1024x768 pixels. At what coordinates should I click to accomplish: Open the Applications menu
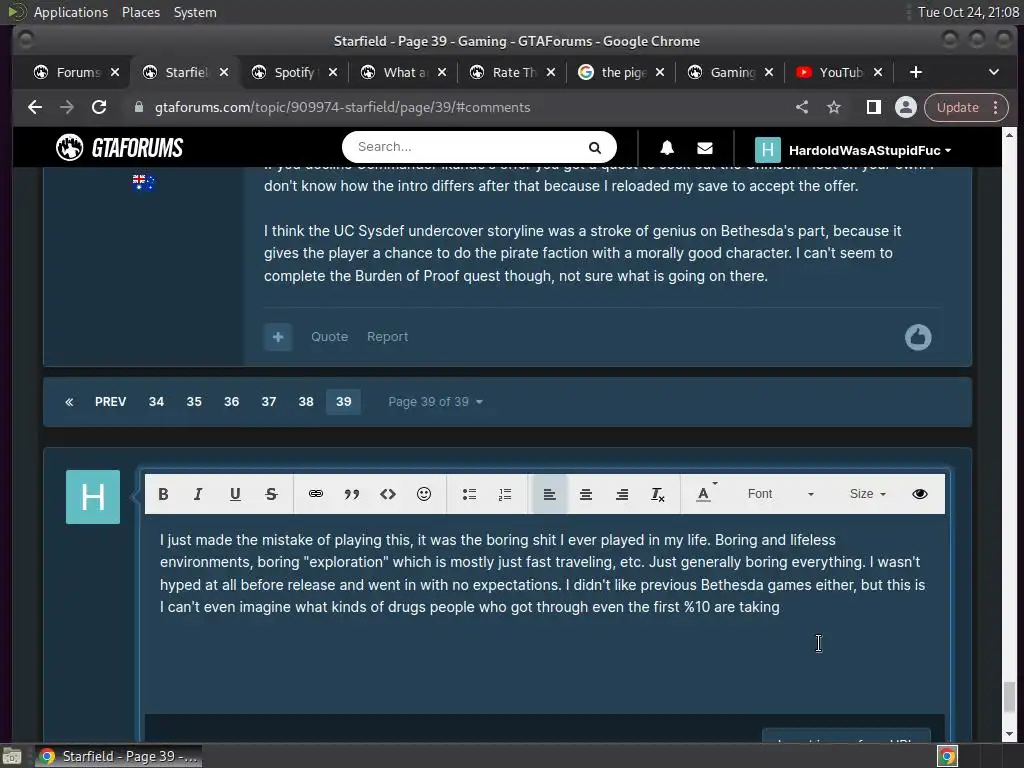pos(71,12)
